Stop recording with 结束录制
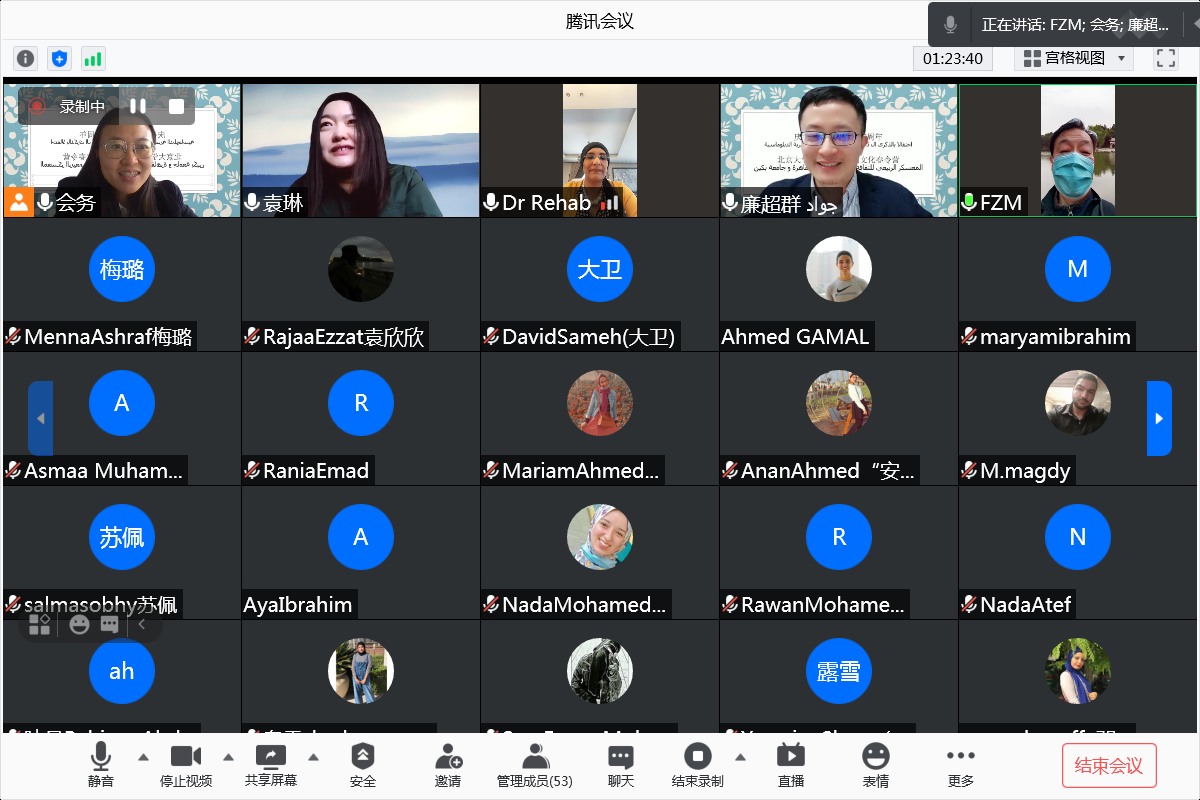This screenshot has width=1200, height=800. [x=697, y=765]
